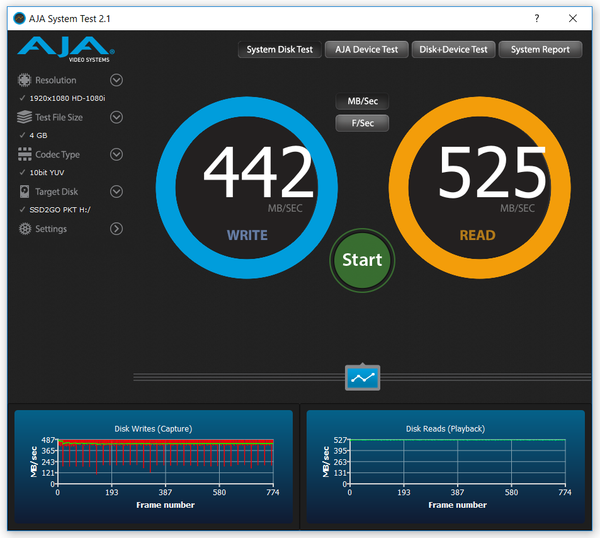This screenshot has width=600, height=538.
Task: Click the AJA System Test 2.1 title
Action: [x=70, y=19]
